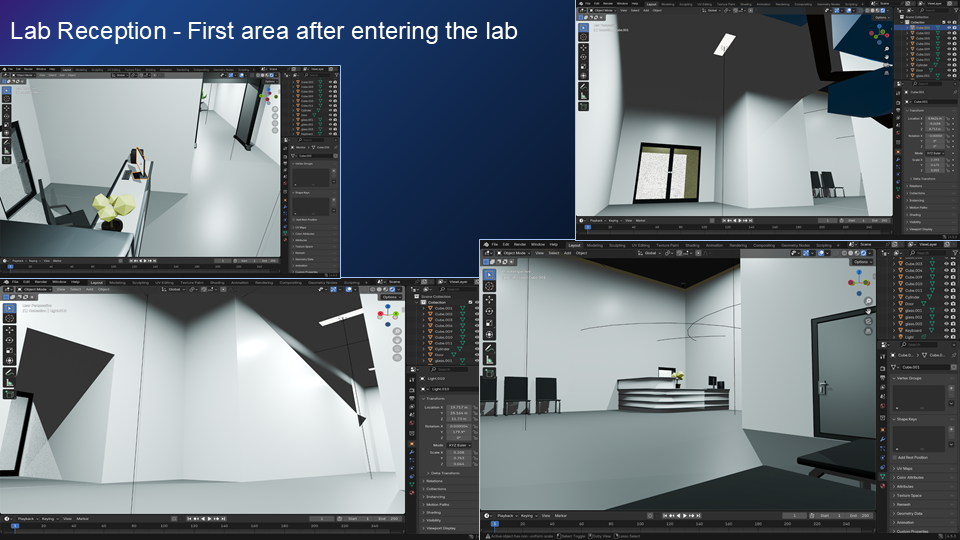Enable rendered viewport shading in bottom-right Blender header
The height and width of the screenshot is (540, 960).
point(864,253)
